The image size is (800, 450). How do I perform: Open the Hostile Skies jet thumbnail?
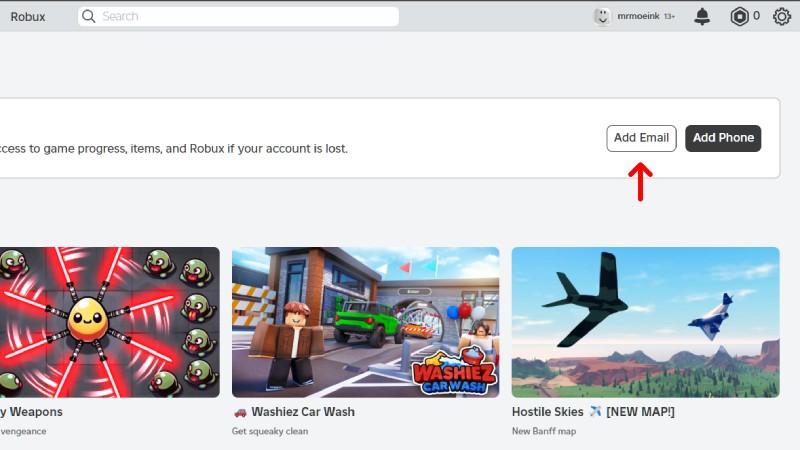645,322
